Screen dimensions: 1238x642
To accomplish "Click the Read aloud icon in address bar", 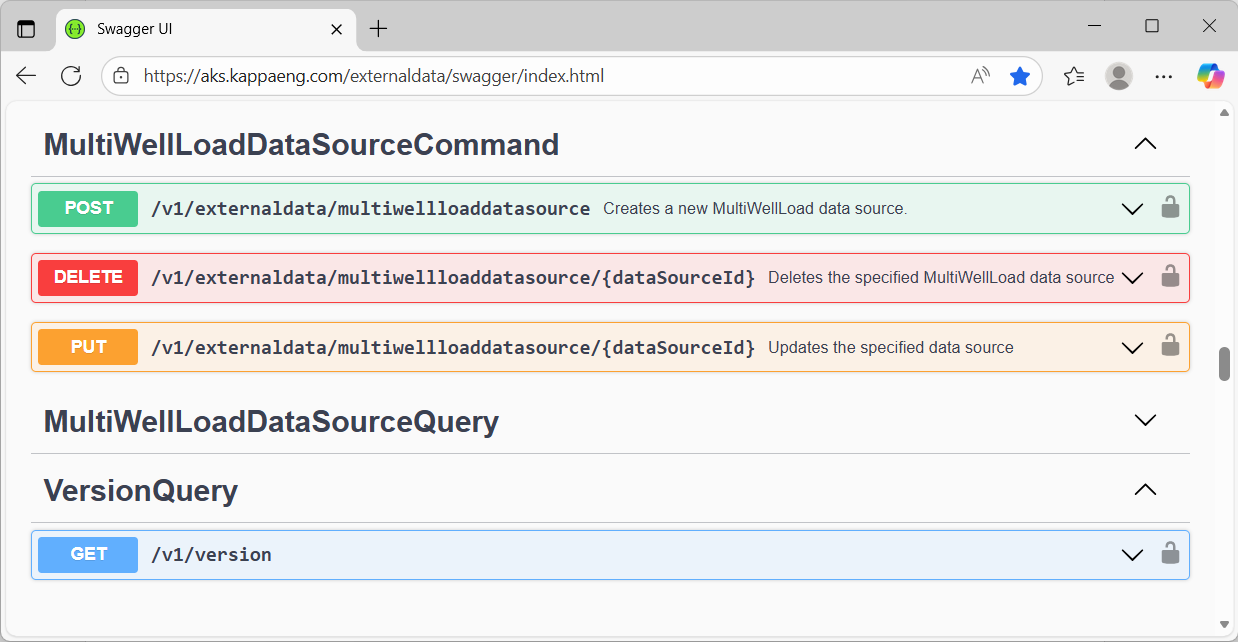I will click(x=980, y=76).
